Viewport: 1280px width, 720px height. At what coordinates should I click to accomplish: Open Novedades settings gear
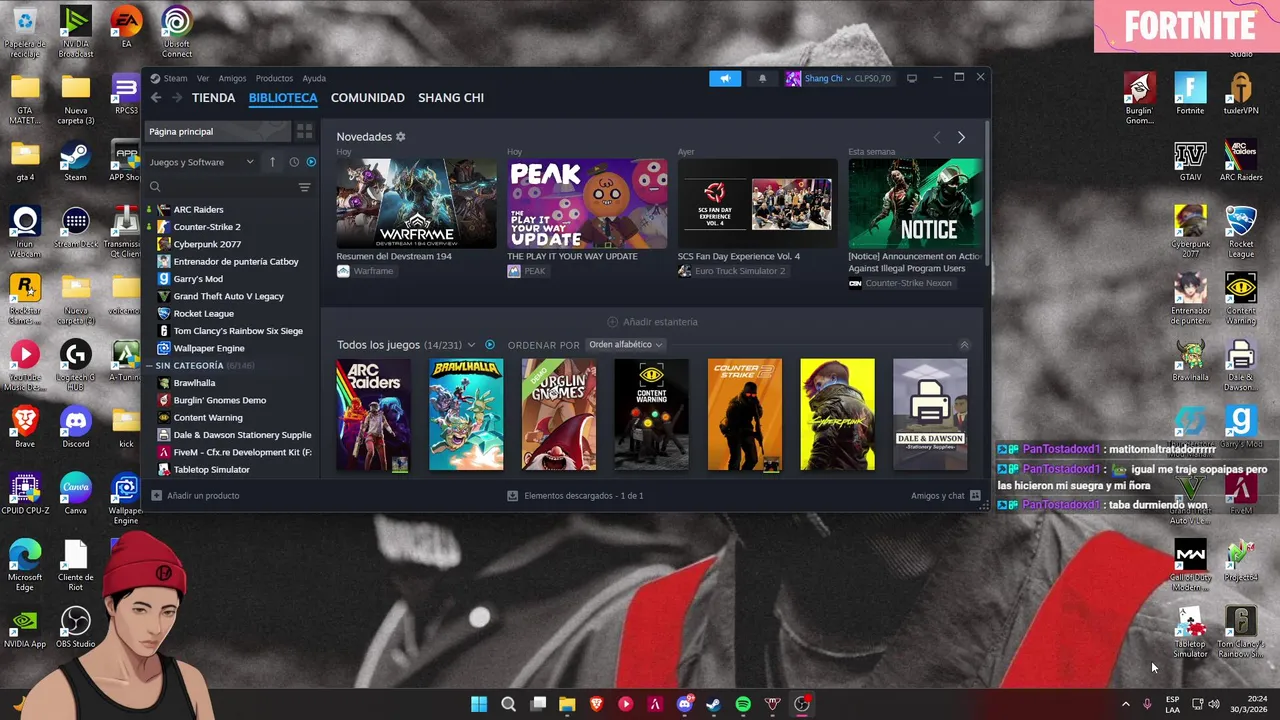pyautogui.click(x=401, y=137)
